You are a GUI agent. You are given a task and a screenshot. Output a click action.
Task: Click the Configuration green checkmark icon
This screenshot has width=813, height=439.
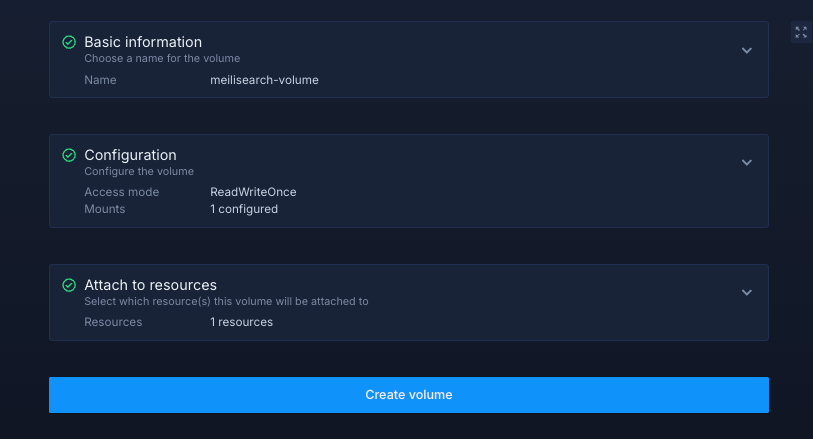coord(69,155)
